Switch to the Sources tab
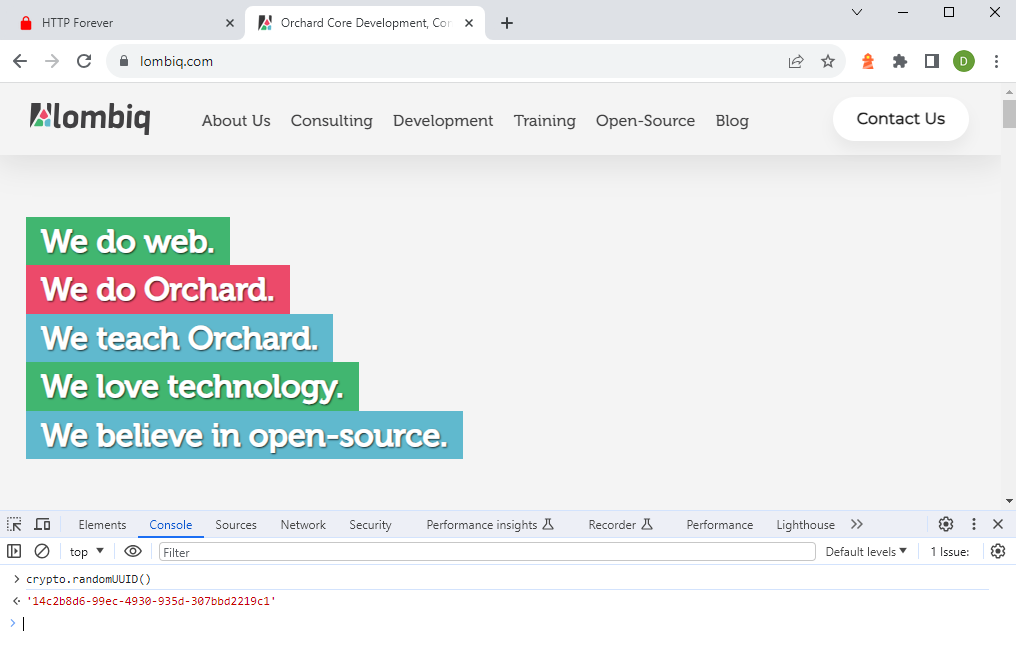 [236, 525]
